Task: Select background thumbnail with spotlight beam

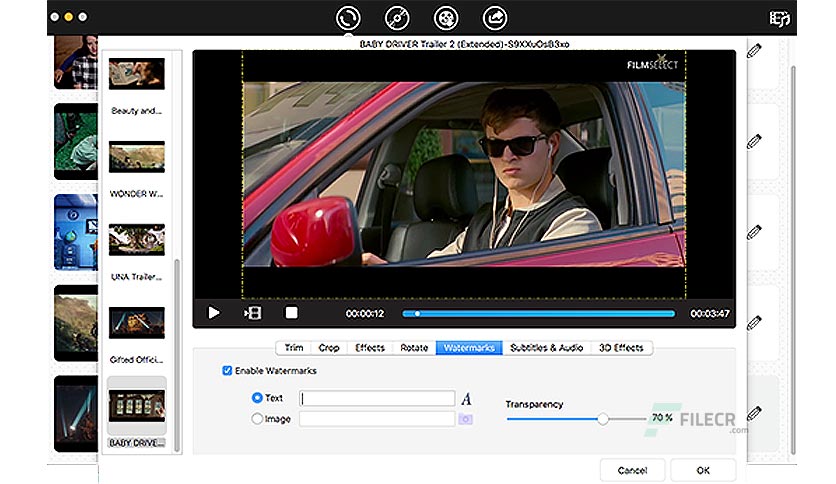Action: pyautogui.click(x=76, y=414)
